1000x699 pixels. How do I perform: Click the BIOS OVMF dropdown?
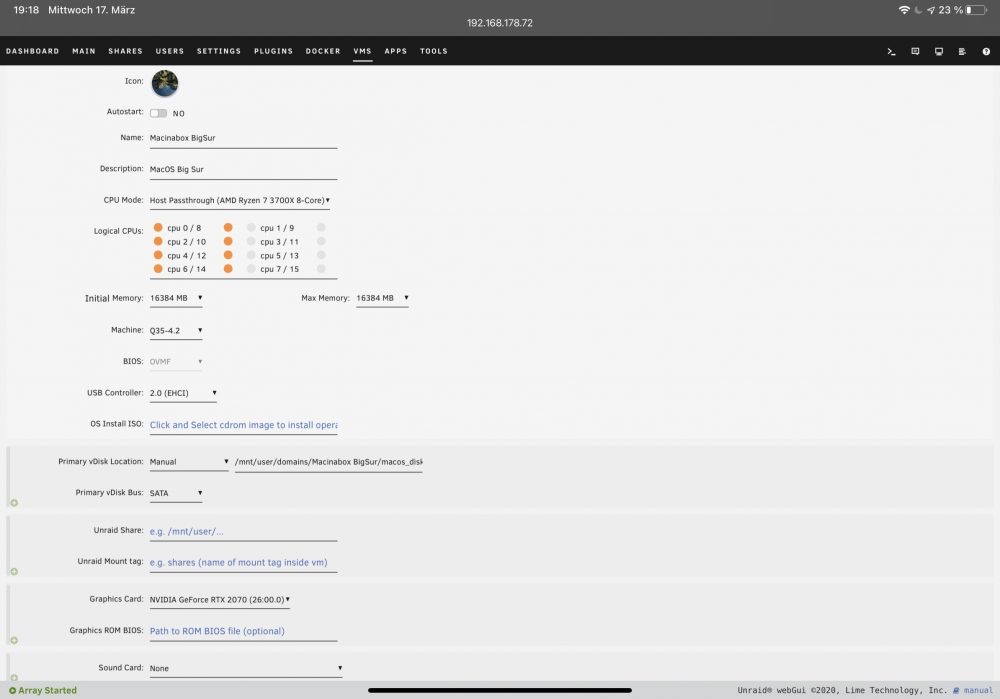click(x=176, y=362)
